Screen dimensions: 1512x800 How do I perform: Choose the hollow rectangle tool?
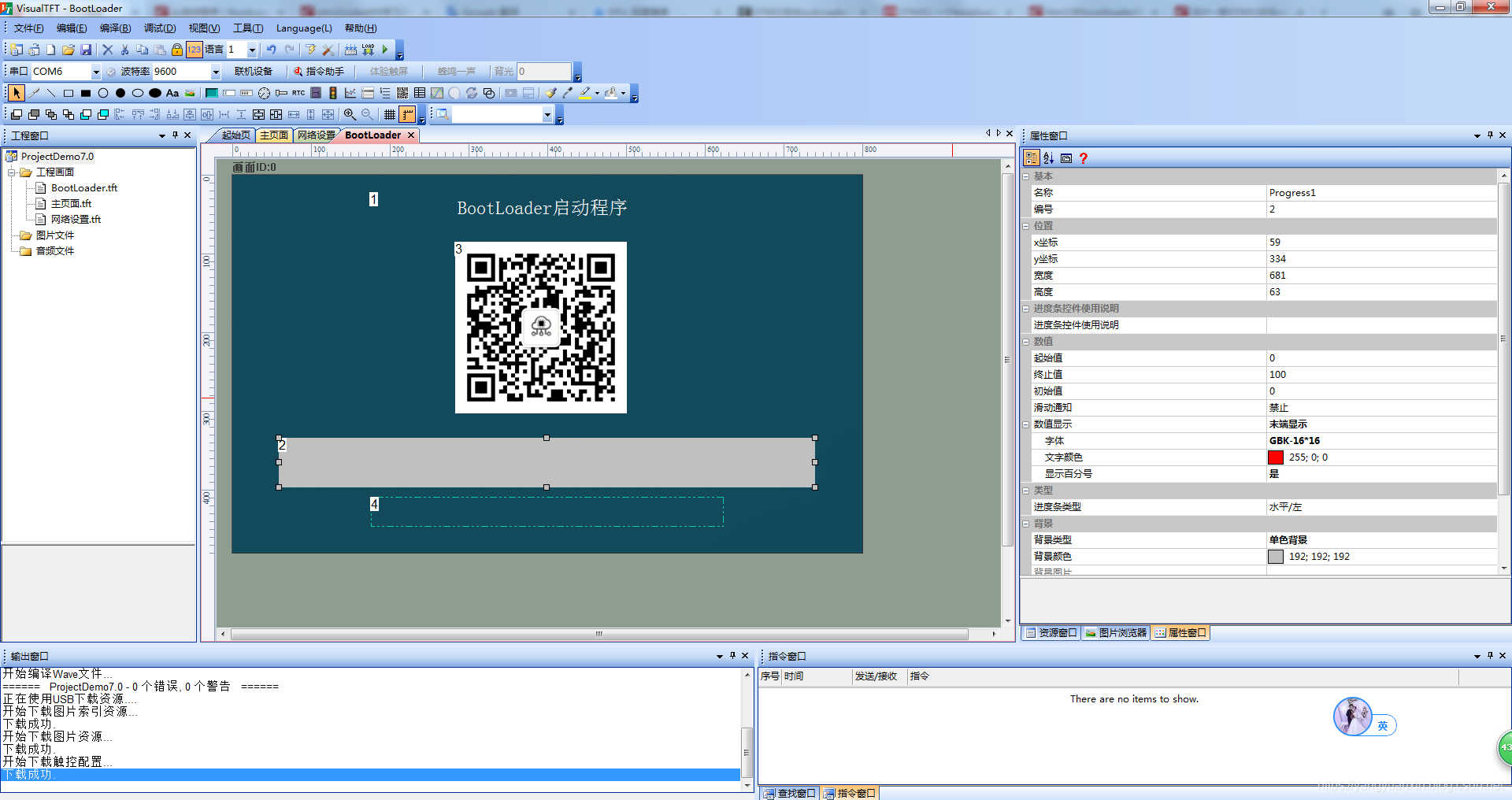69,93
